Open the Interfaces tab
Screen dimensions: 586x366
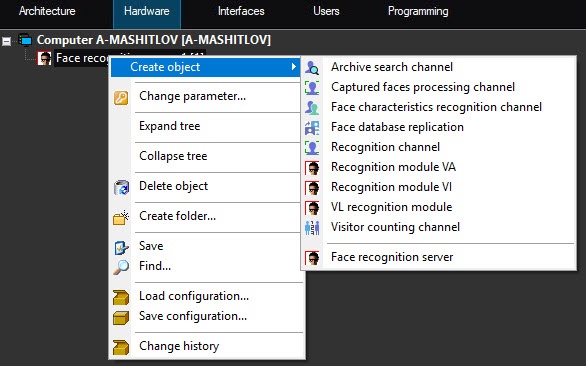point(241,11)
